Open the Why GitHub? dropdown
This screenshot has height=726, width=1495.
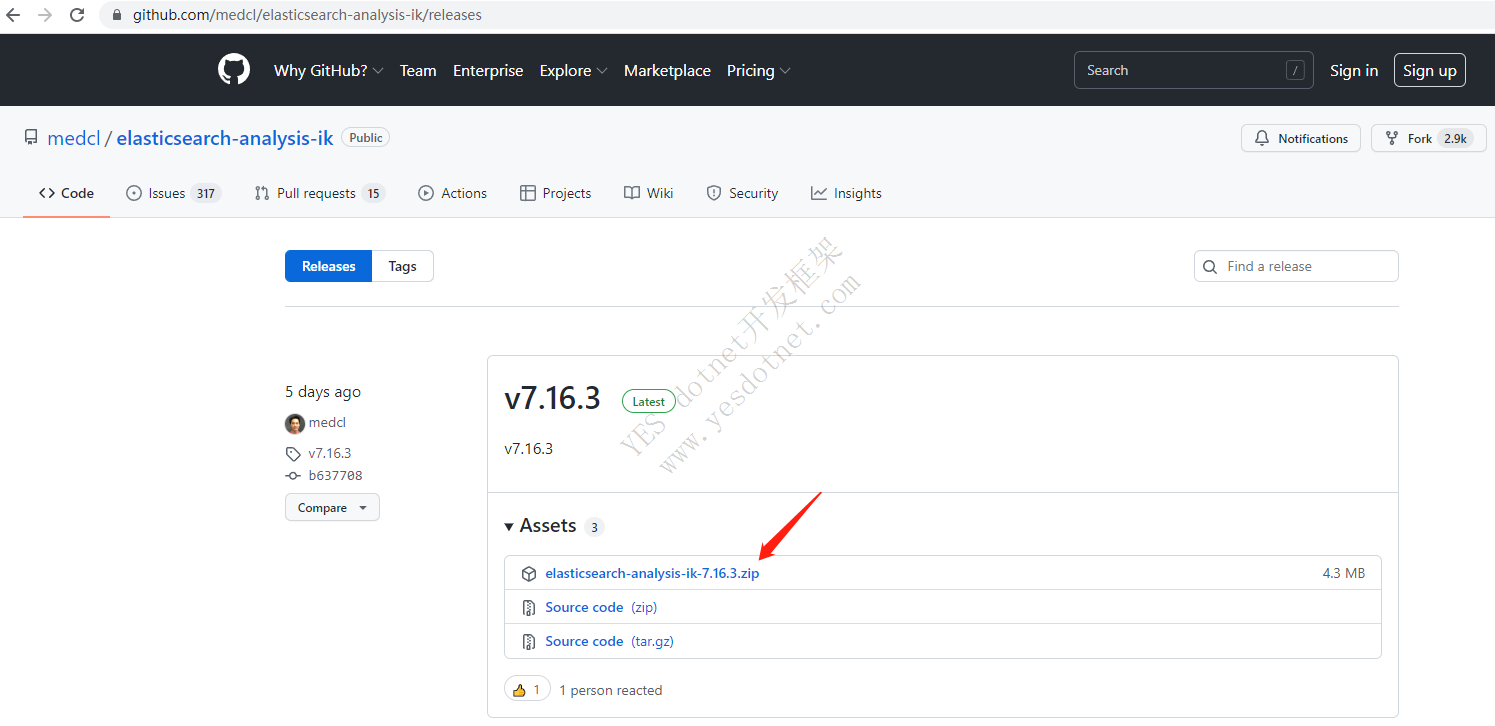329,71
